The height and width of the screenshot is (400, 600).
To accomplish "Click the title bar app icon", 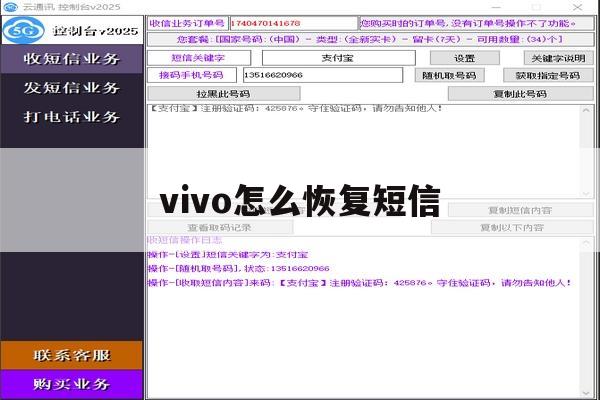I will pyautogui.click(x=10, y=7).
